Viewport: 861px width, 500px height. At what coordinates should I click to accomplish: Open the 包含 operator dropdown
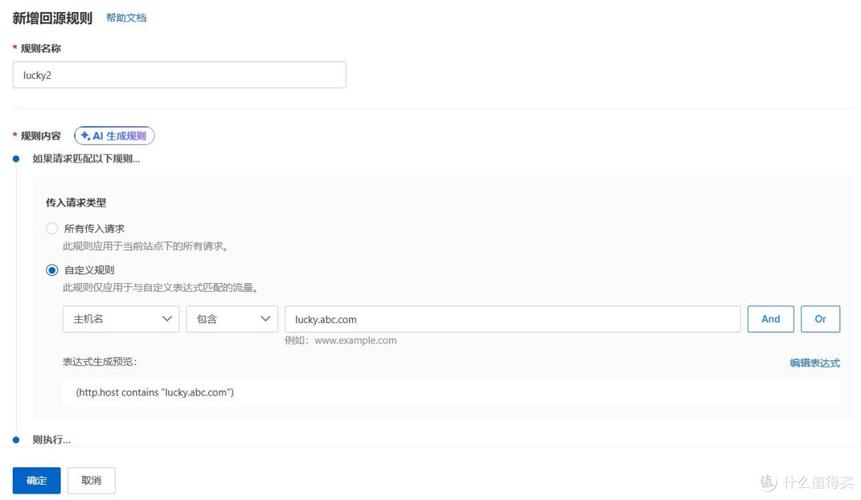[232, 319]
